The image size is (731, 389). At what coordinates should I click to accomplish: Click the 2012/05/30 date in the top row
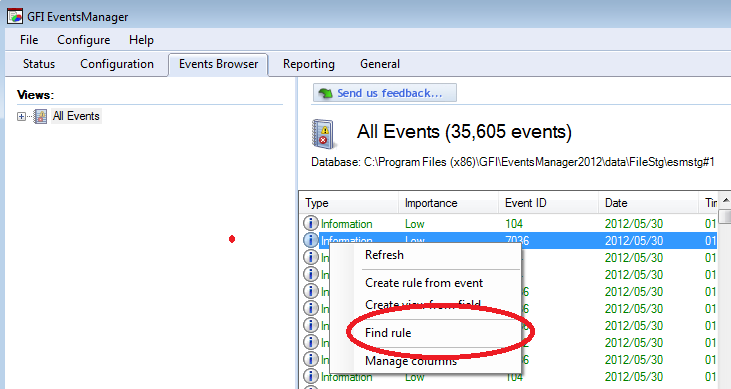(x=634, y=224)
